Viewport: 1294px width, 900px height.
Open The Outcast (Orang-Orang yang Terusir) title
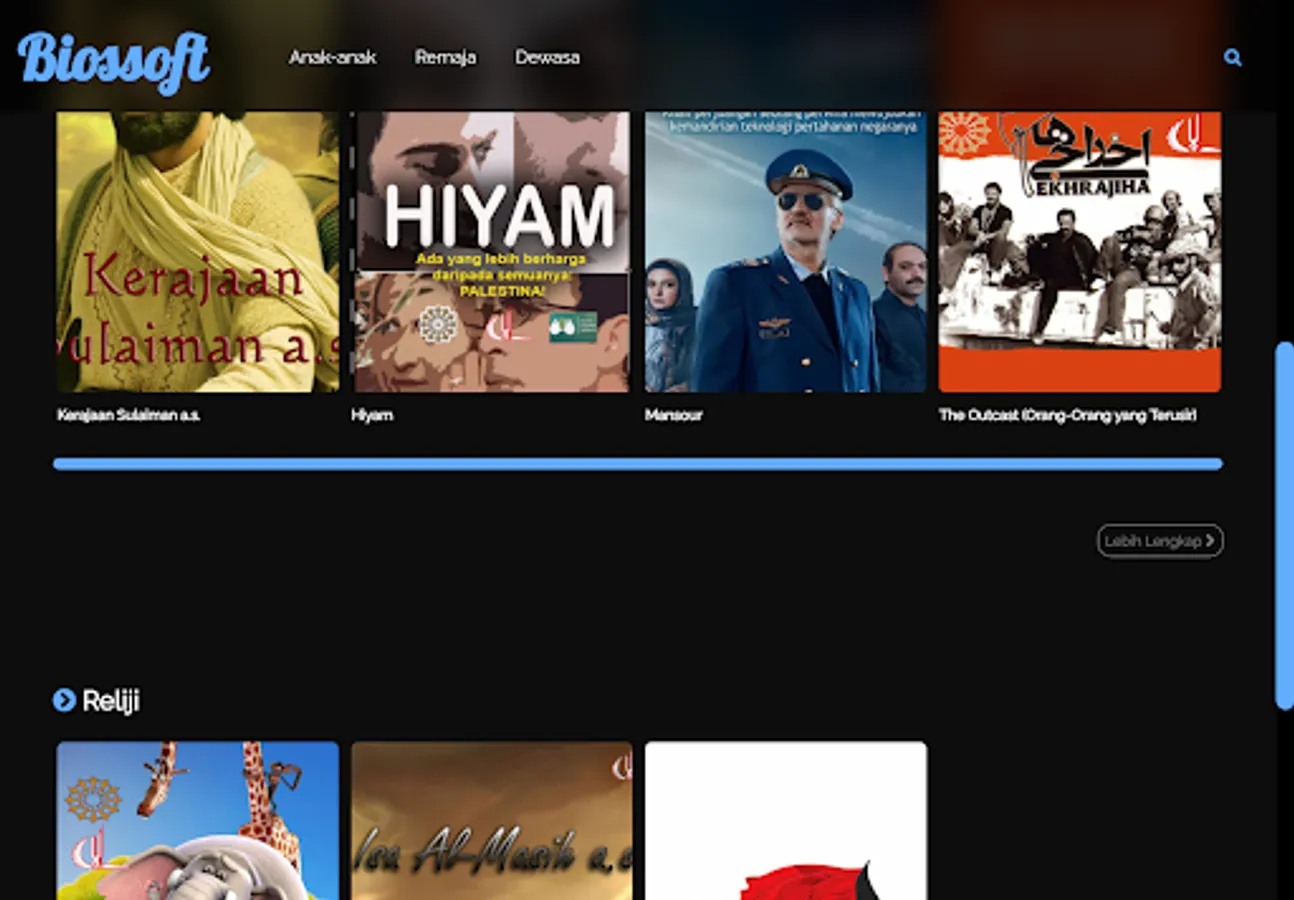1068,415
